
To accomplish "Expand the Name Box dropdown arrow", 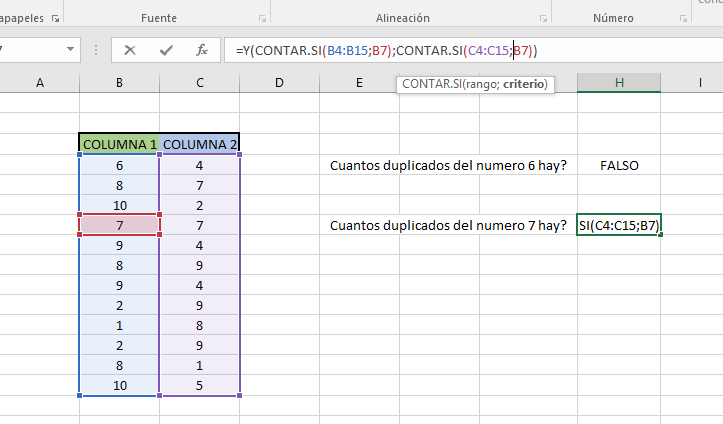I will pos(71,50).
